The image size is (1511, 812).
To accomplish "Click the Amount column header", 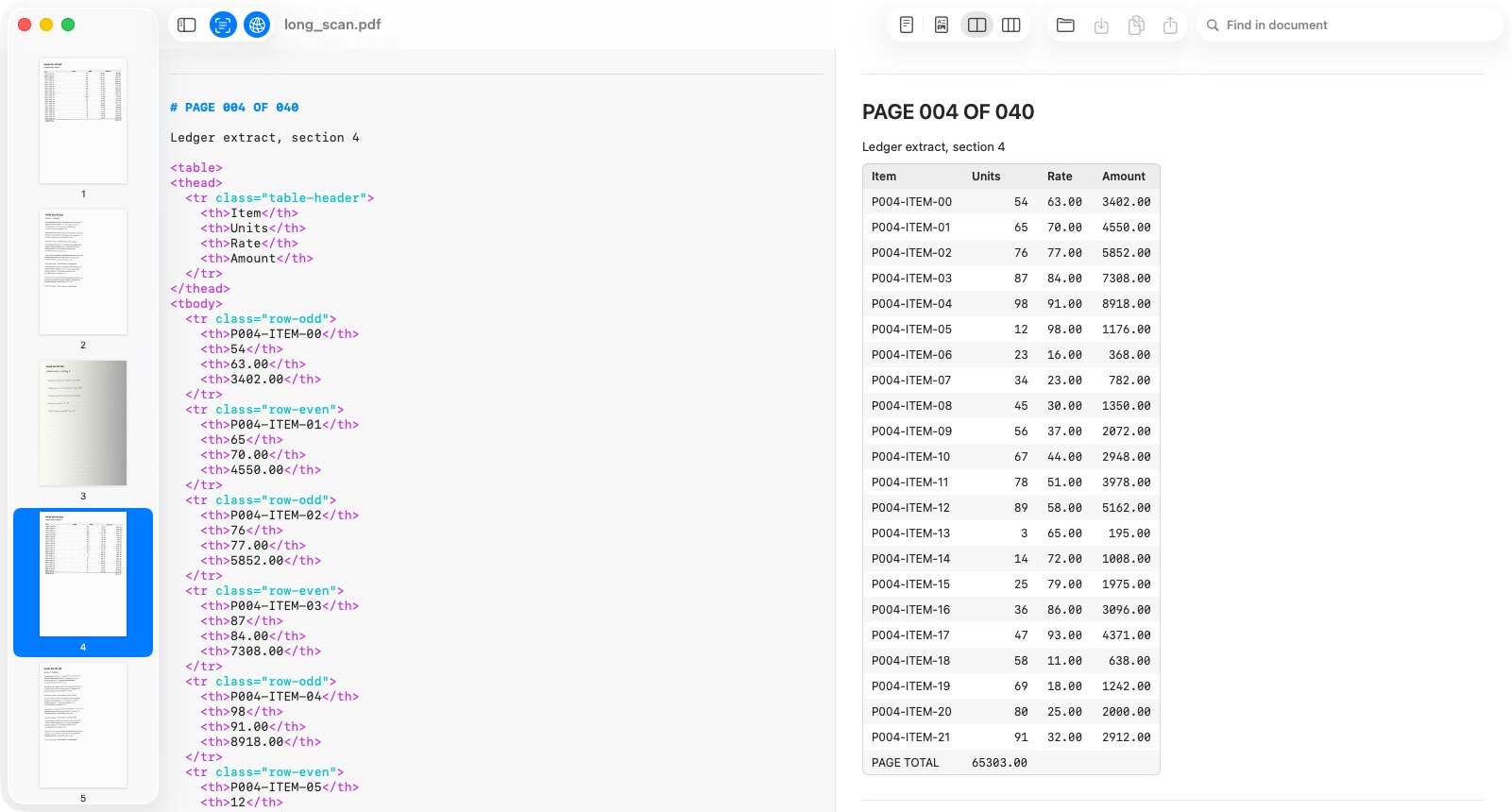I will pos(1124,177).
